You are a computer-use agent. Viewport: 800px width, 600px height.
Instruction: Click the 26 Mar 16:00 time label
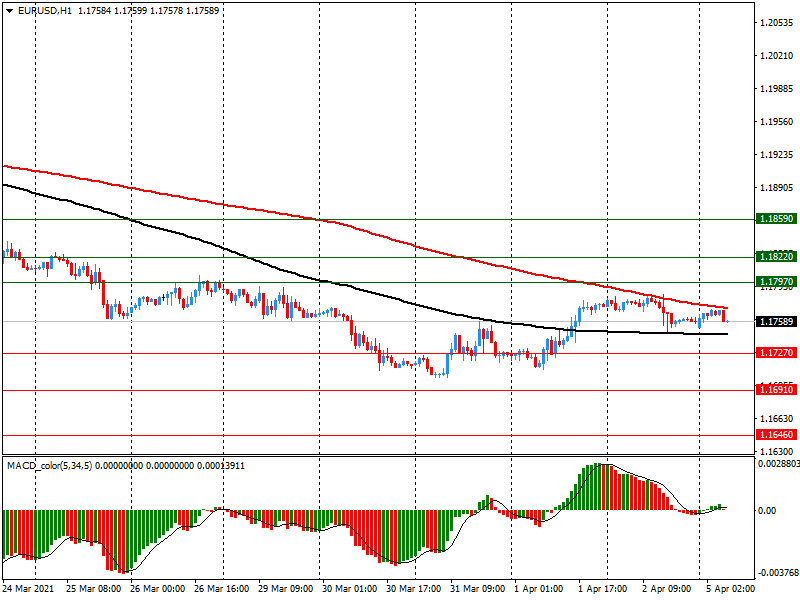(x=221, y=589)
